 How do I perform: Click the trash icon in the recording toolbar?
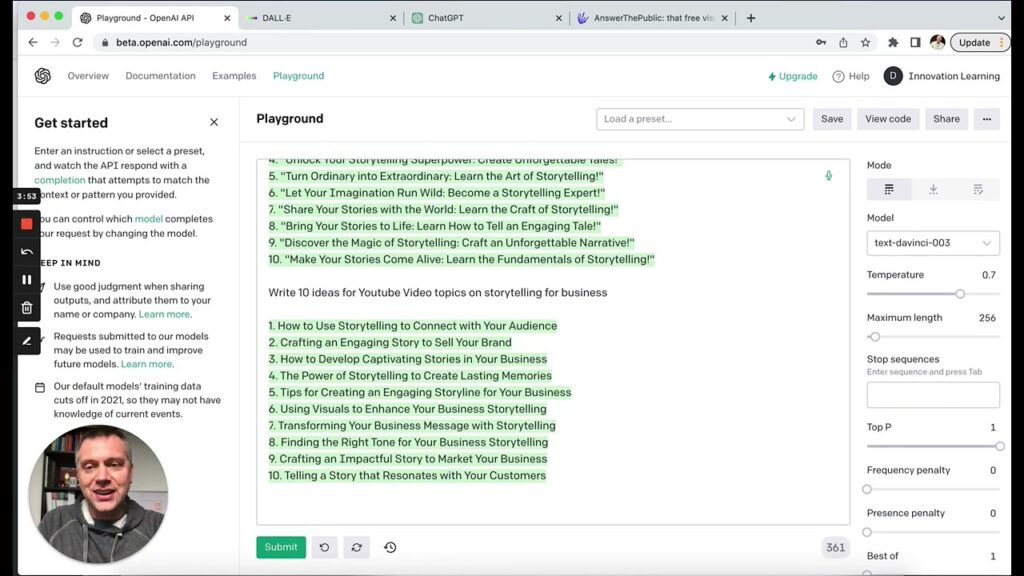[27, 308]
